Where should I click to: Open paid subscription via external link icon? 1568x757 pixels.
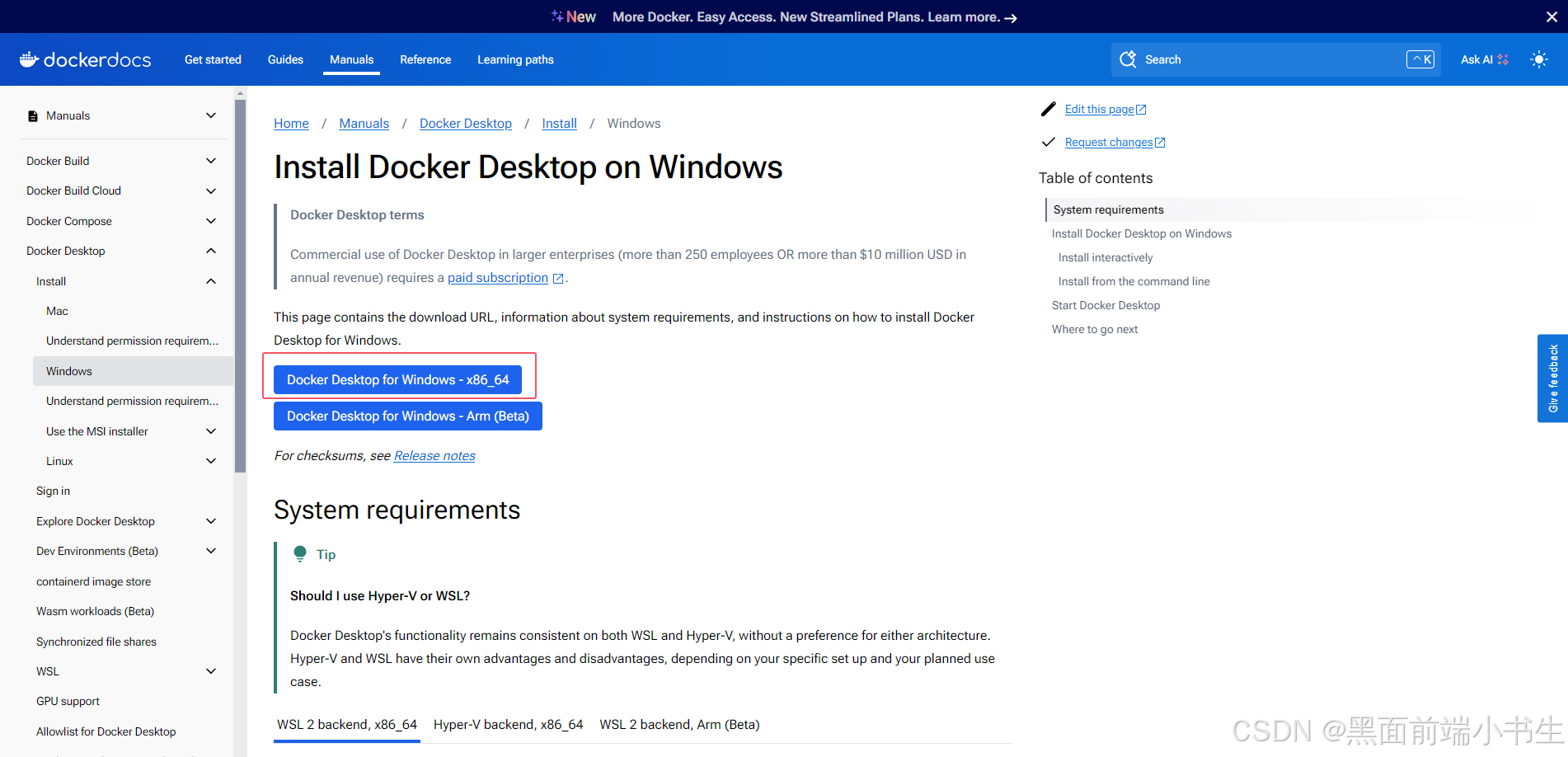tap(557, 278)
